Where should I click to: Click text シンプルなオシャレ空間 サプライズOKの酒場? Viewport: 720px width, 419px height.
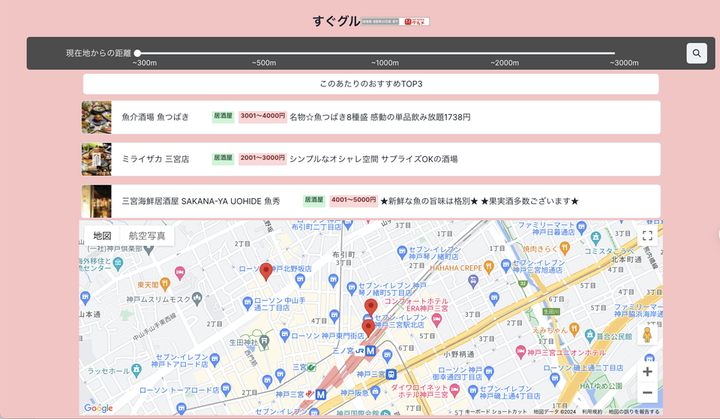click(373, 159)
